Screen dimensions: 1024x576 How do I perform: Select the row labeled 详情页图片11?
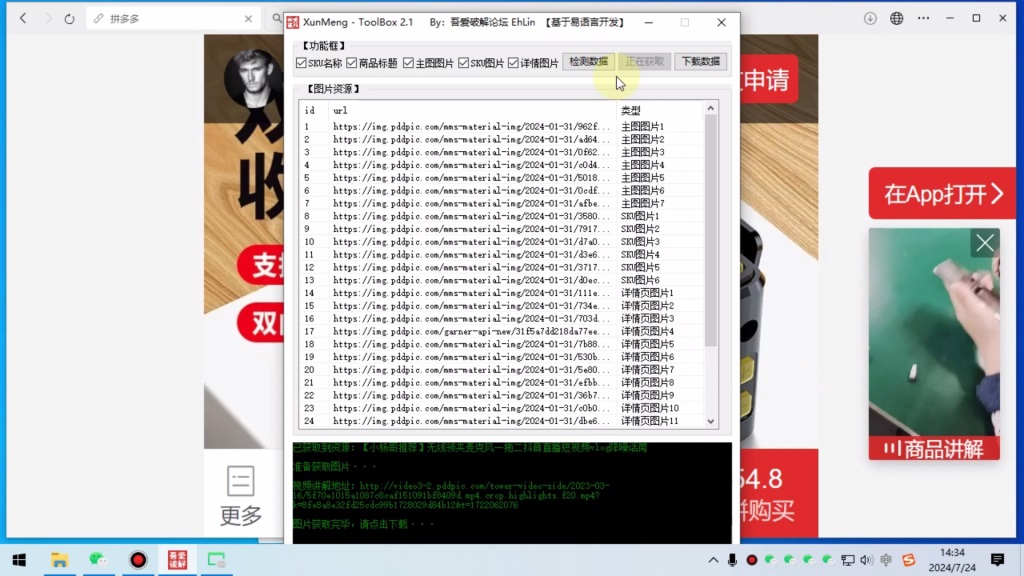pyautogui.click(x=502, y=421)
